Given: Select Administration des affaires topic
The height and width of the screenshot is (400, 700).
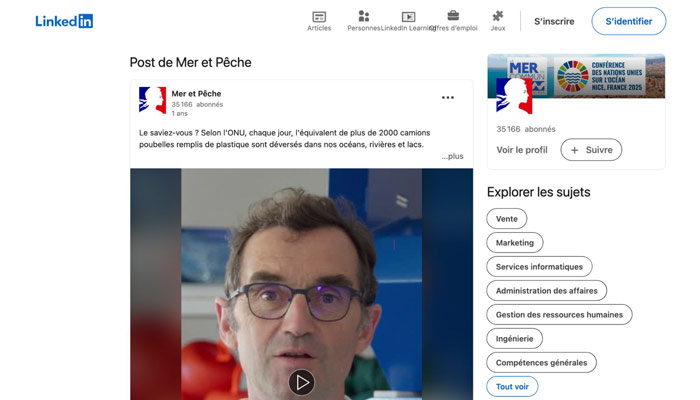Looking at the screenshot, I should 546,291.
